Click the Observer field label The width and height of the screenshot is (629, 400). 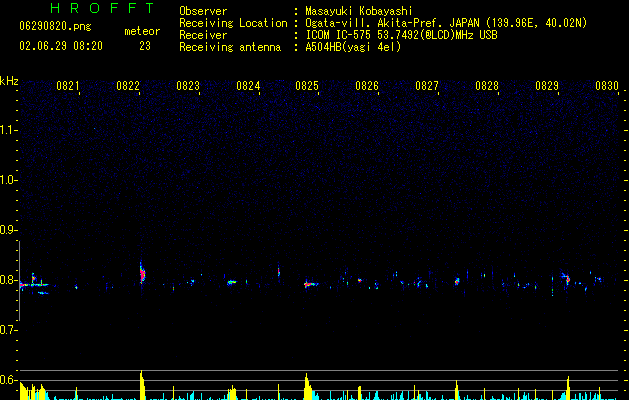coord(203,11)
